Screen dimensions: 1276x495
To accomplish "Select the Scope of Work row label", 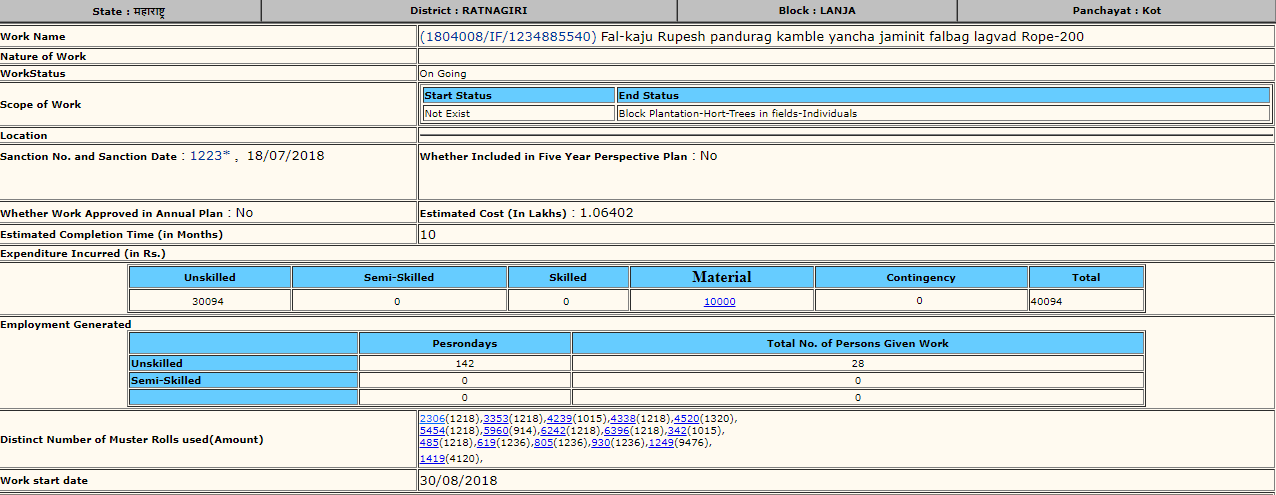I will point(41,104).
